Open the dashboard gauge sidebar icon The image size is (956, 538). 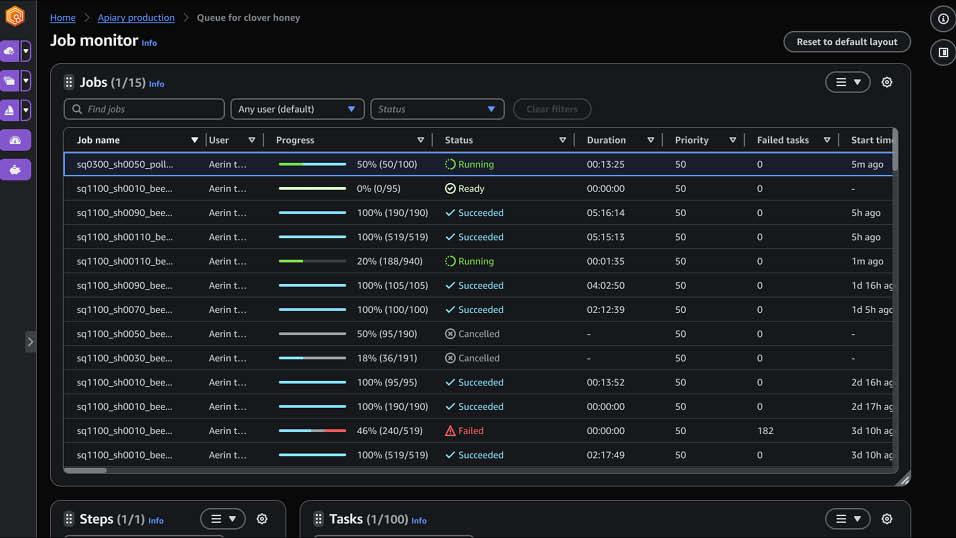pos(15,140)
